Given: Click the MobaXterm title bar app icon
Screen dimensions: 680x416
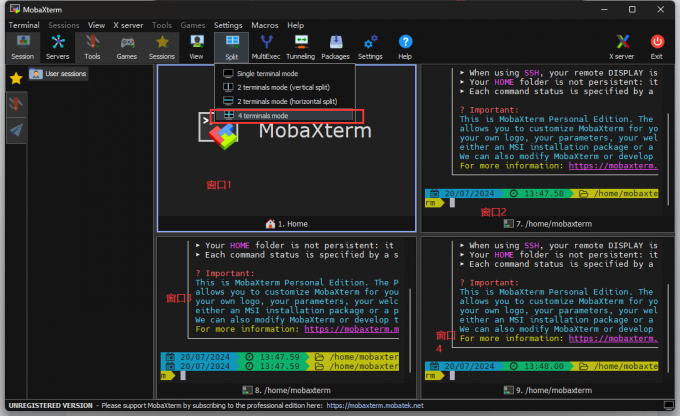Looking at the screenshot, I should click(x=15, y=9).
